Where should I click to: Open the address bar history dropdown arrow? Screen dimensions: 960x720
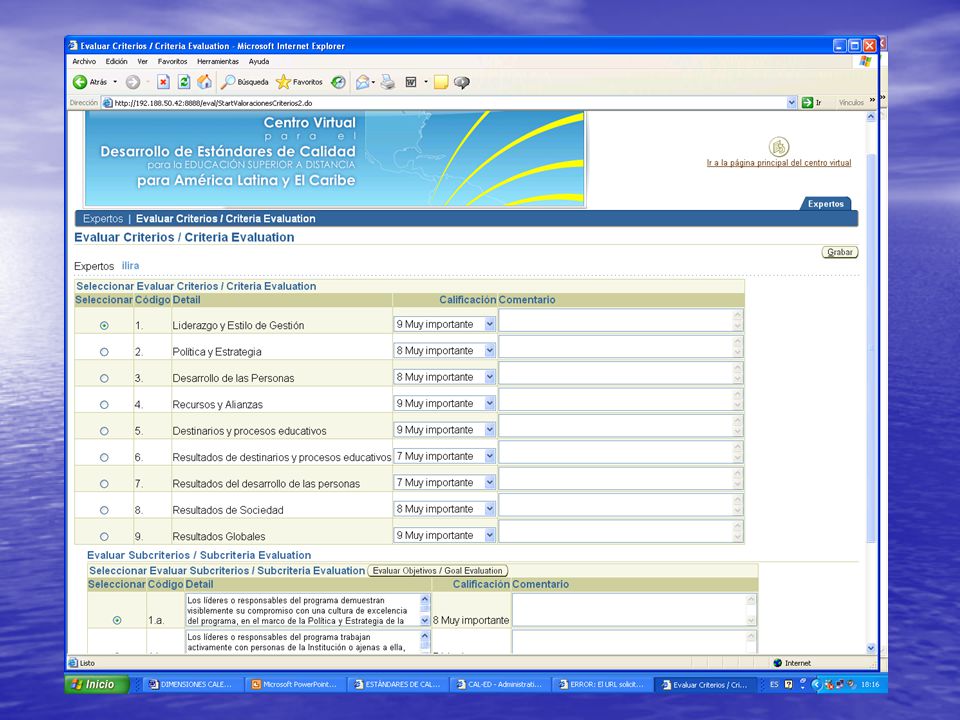(x=792, y=103)
